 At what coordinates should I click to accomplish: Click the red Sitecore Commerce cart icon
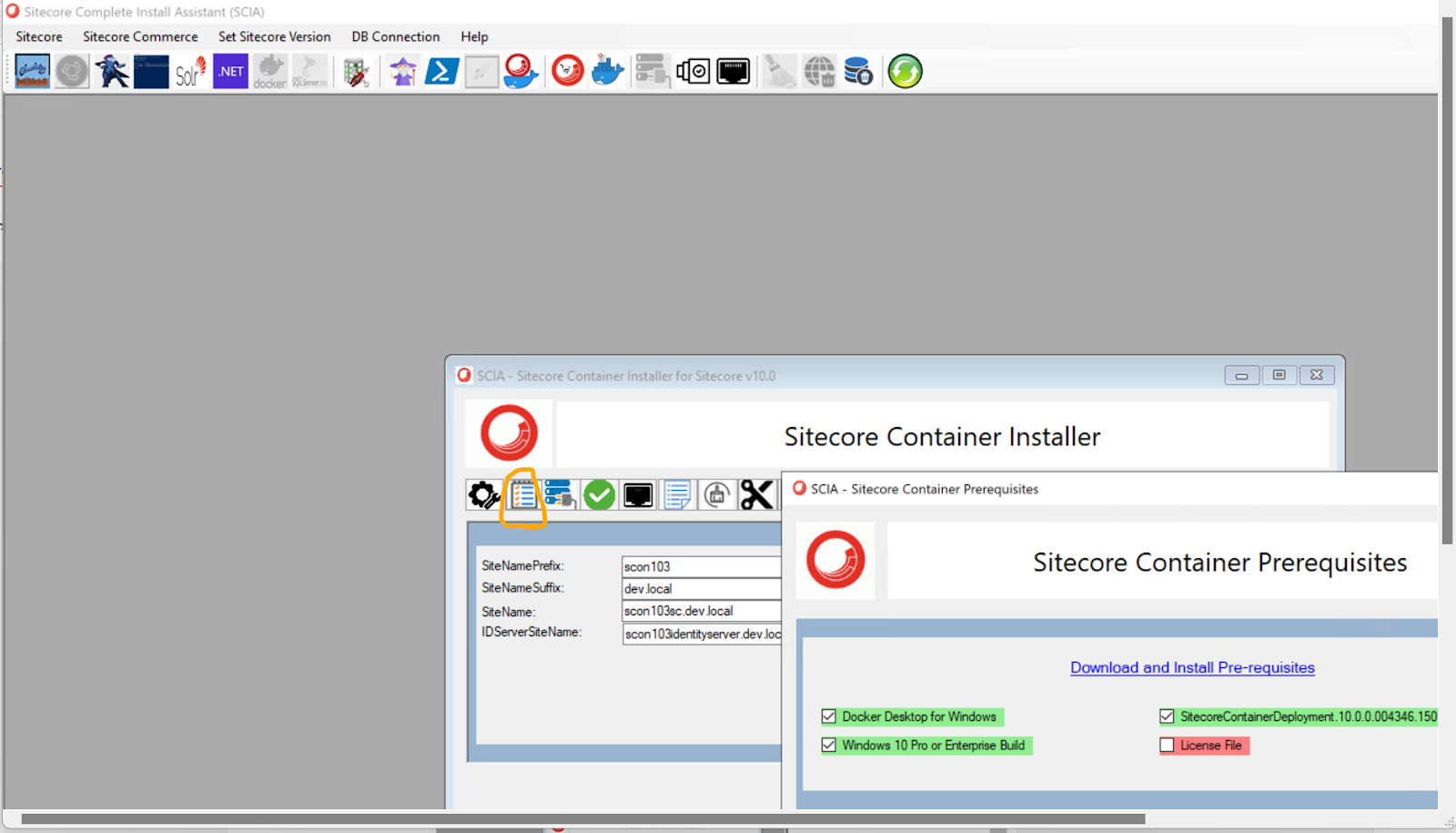click(568, 71)
